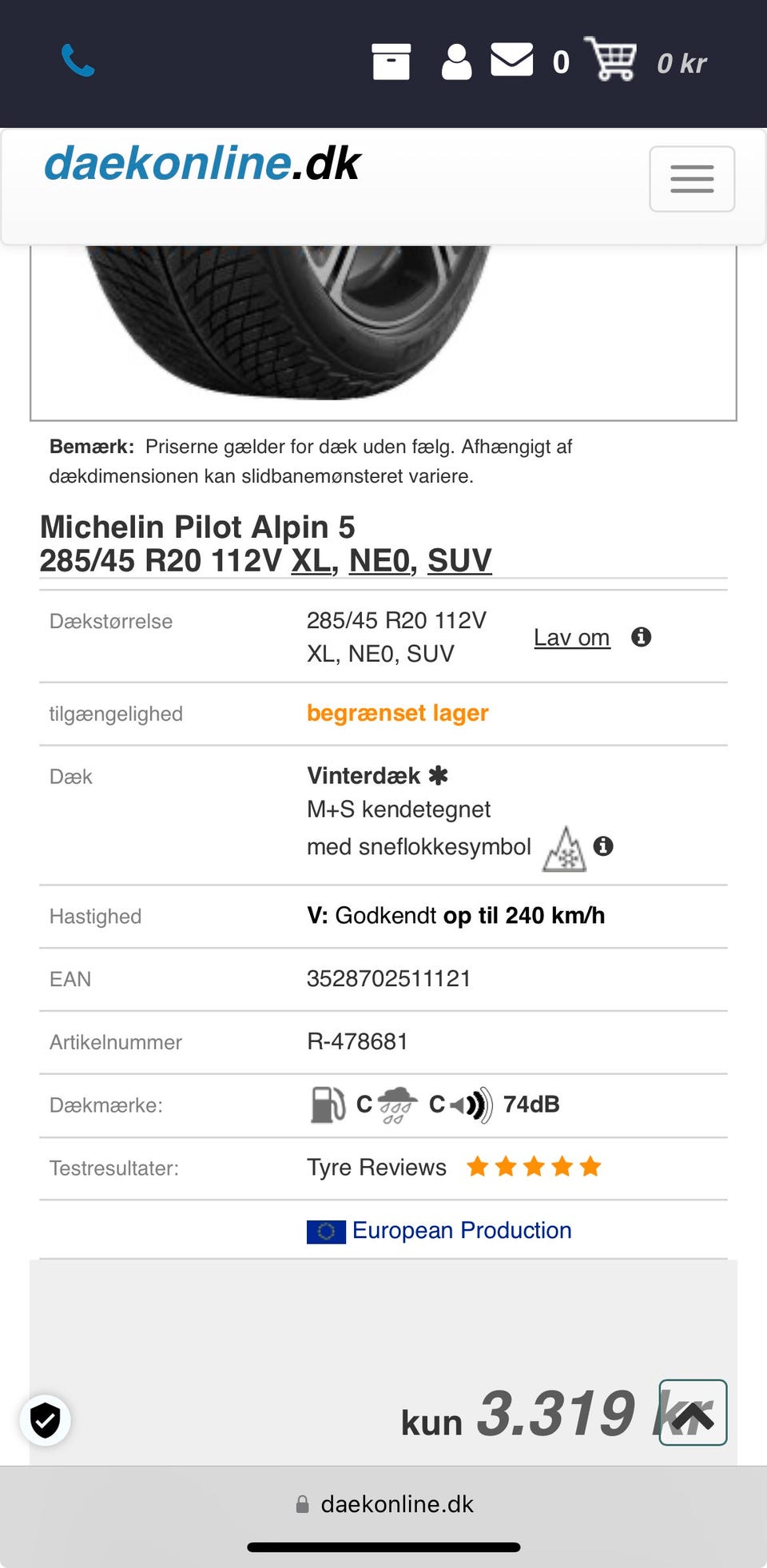Click the envelope messages icon
The image size is (767, 1568).
coord(511,60)
